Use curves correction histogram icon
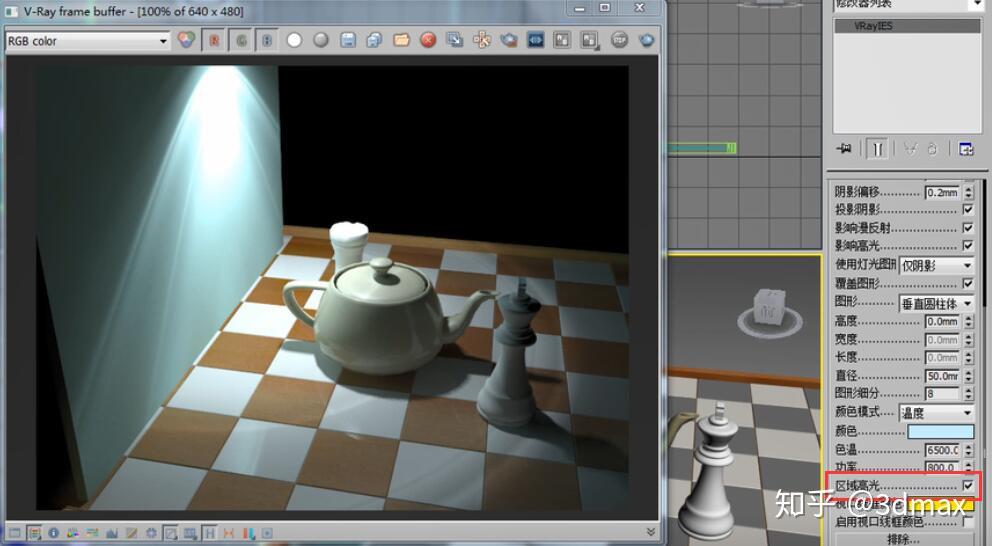Image resolution: width=992 pixels, height=546 pixels. pyautogui.click(x=112, y=533)
